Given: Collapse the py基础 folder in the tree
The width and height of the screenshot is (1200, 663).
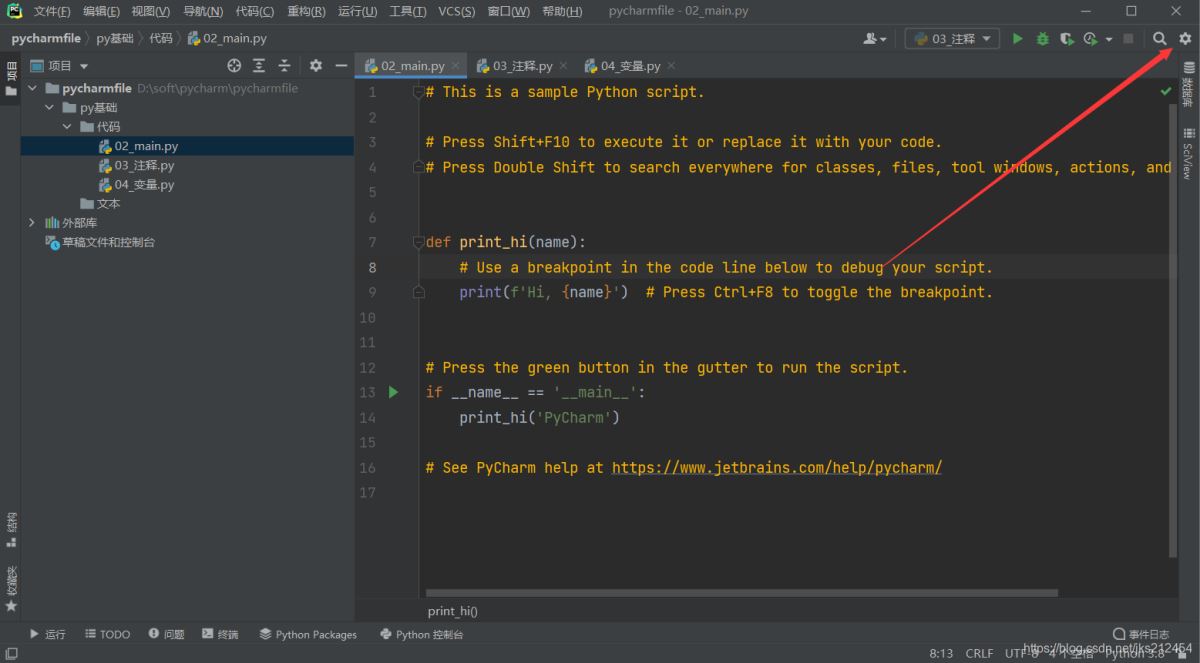Looking at the screenshot, I should (50, 108).
